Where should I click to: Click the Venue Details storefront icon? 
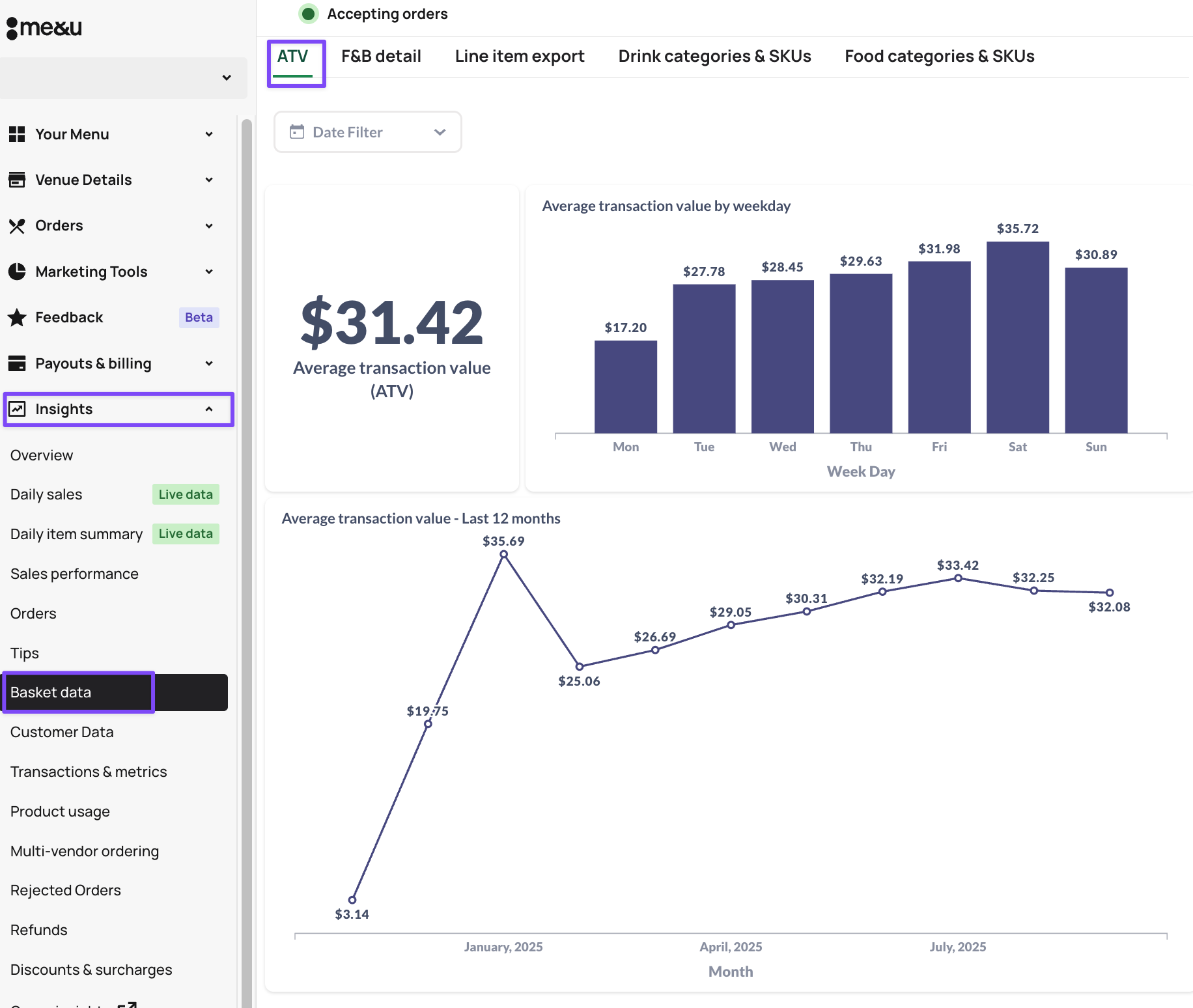pyautogui.click(x=17, y=180)
